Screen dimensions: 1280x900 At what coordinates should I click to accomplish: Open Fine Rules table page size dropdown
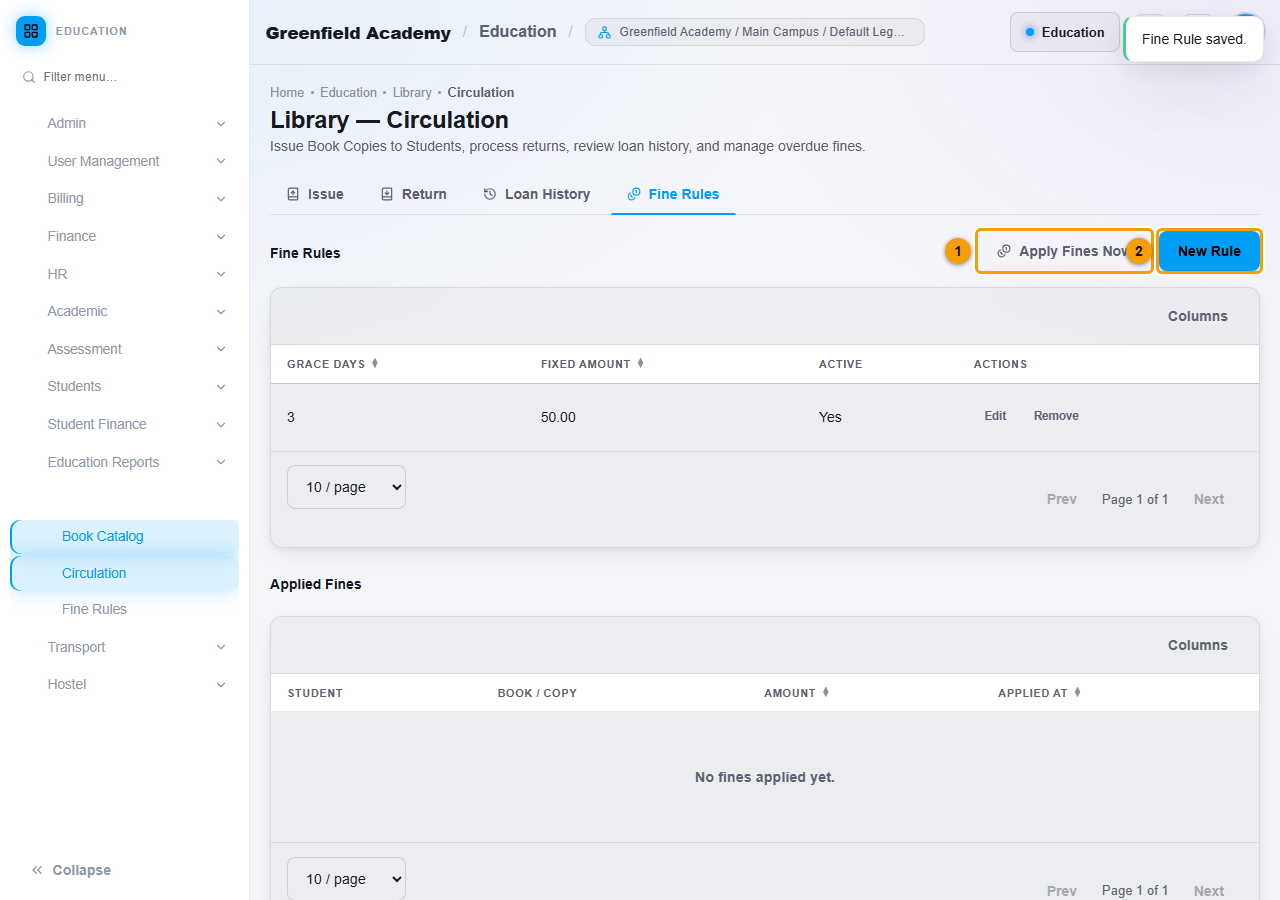(346, 487)
